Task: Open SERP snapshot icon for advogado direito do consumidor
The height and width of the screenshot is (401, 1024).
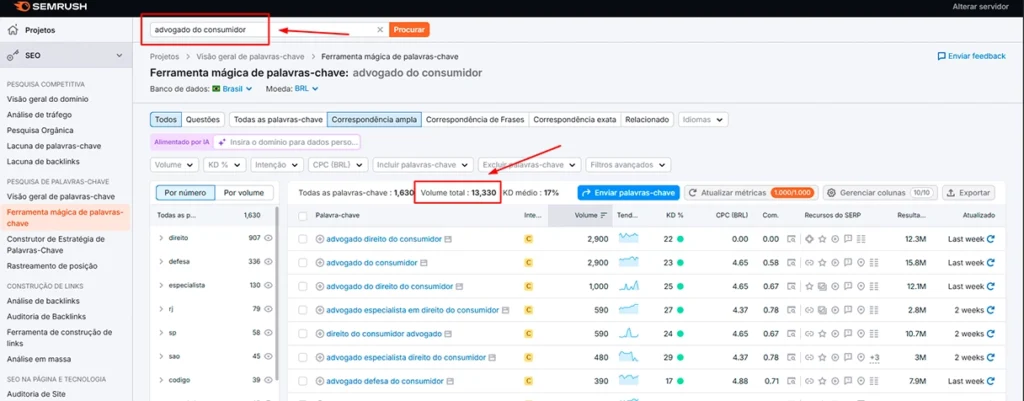Action: tap(791, 239)
